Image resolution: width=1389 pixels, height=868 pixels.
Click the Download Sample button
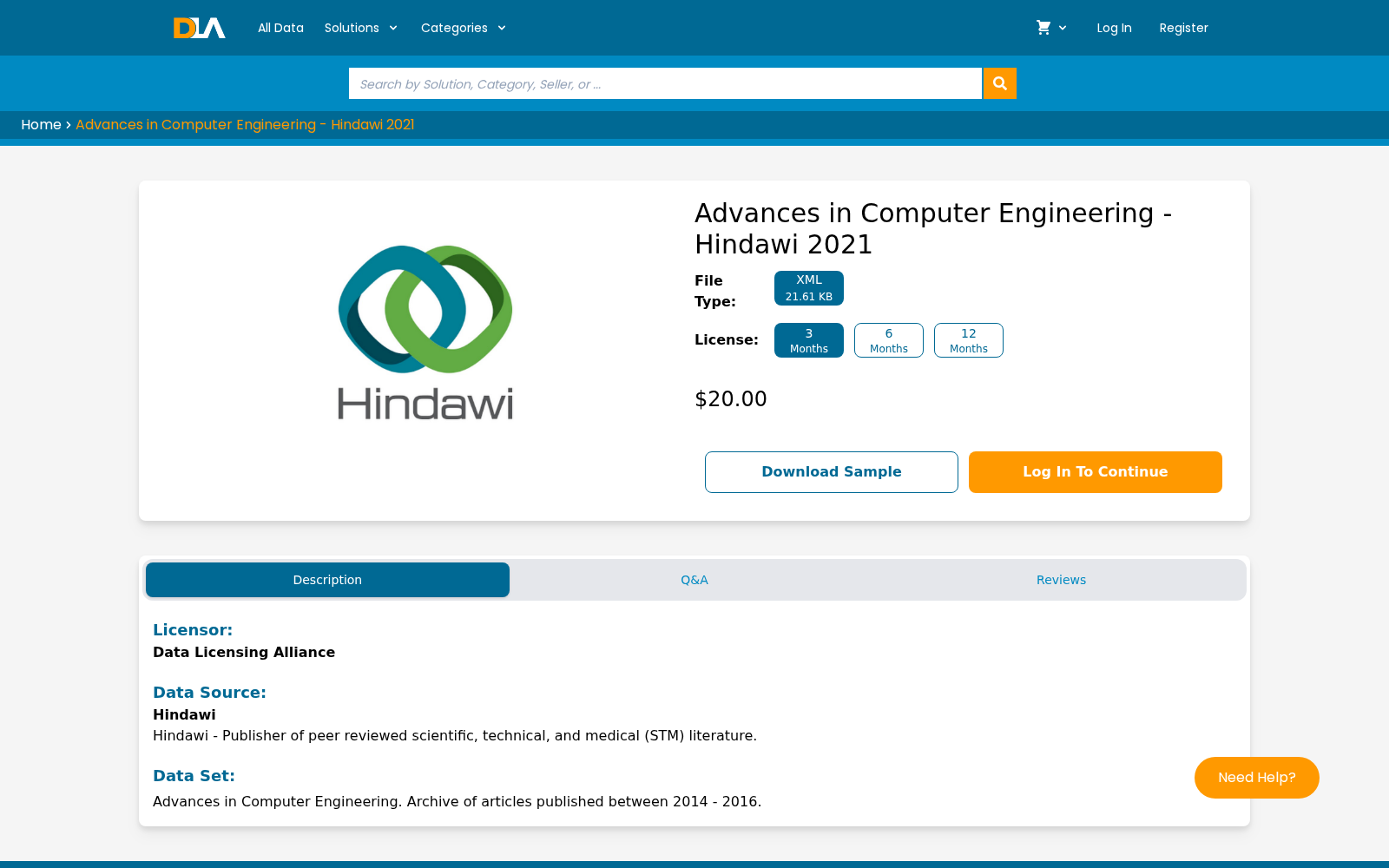[x=832, y=472]
